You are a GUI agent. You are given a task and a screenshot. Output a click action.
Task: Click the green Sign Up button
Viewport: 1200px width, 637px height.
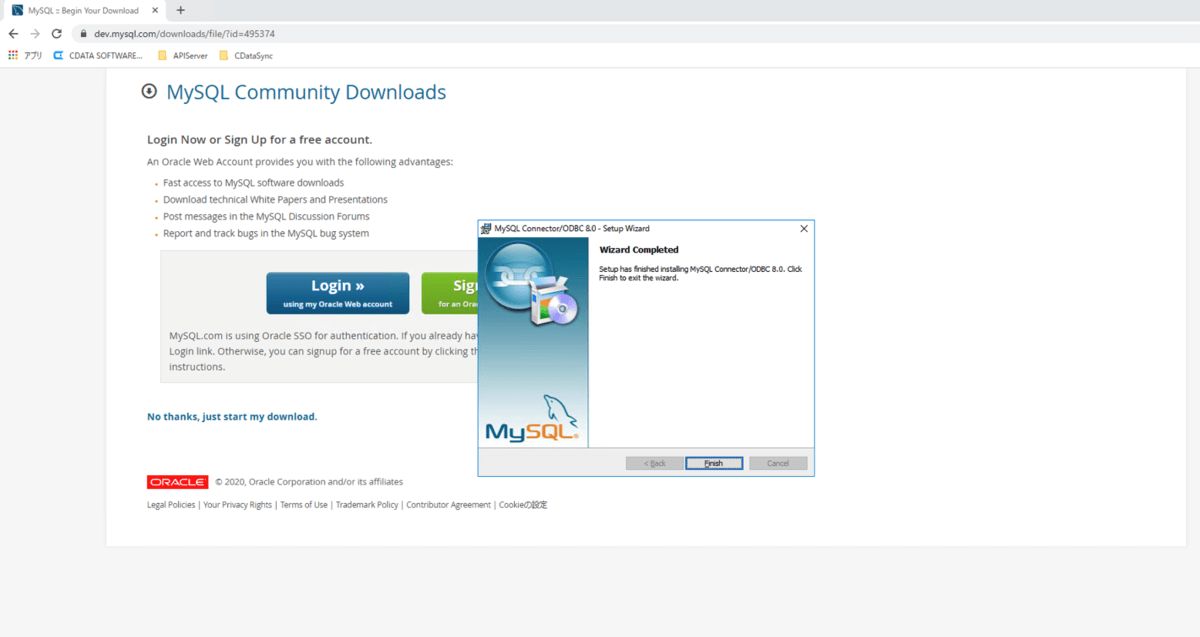449,293
